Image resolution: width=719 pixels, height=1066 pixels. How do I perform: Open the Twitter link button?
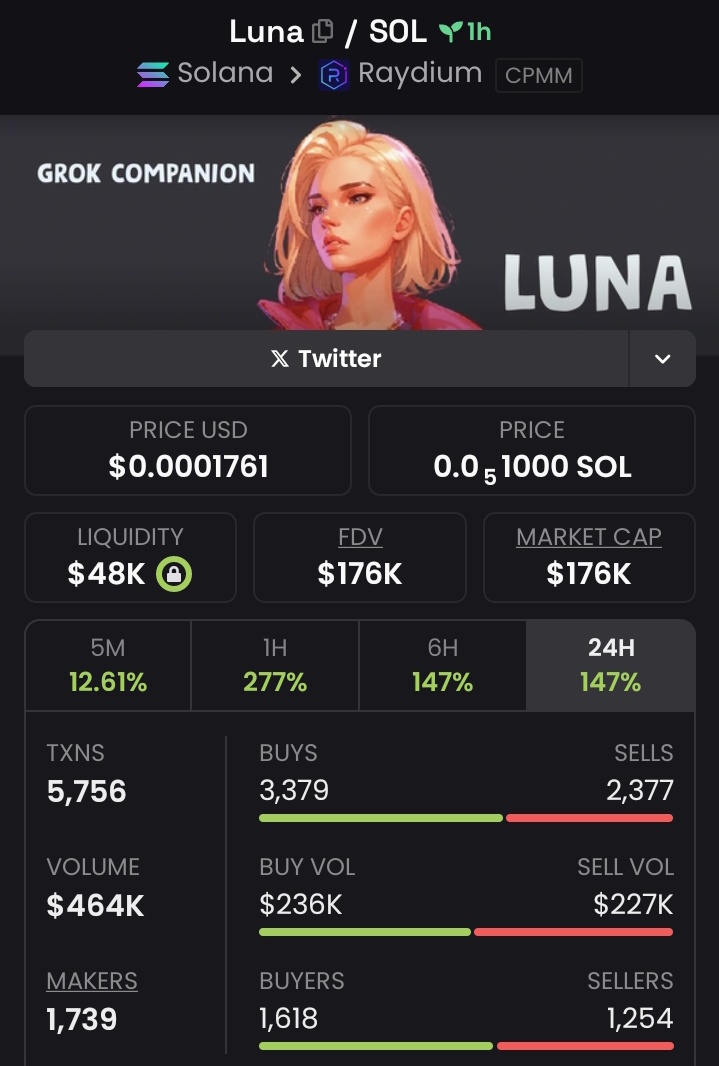326,358
